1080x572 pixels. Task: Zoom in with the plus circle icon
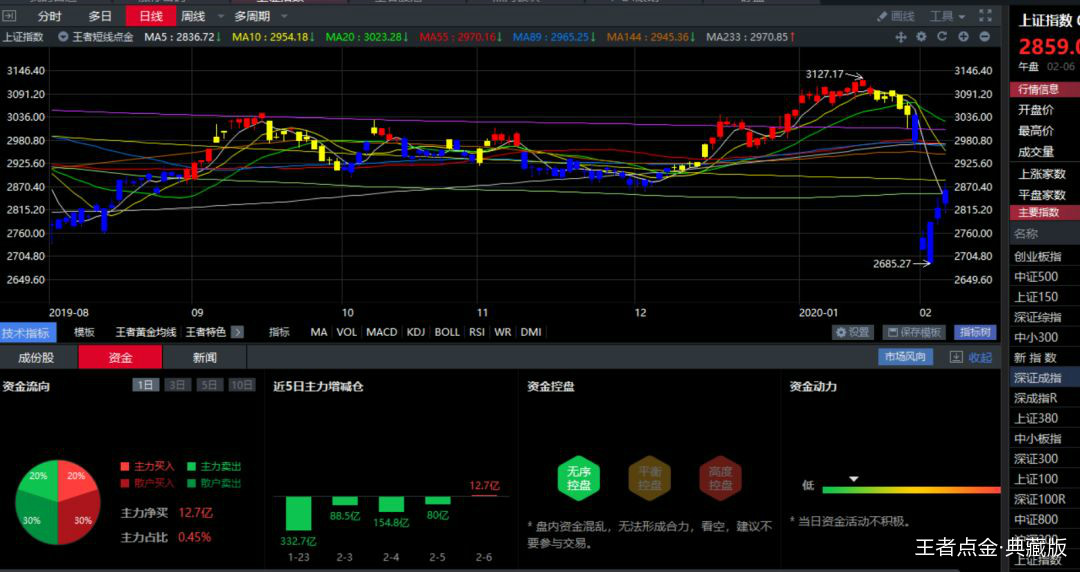[964, 37]
